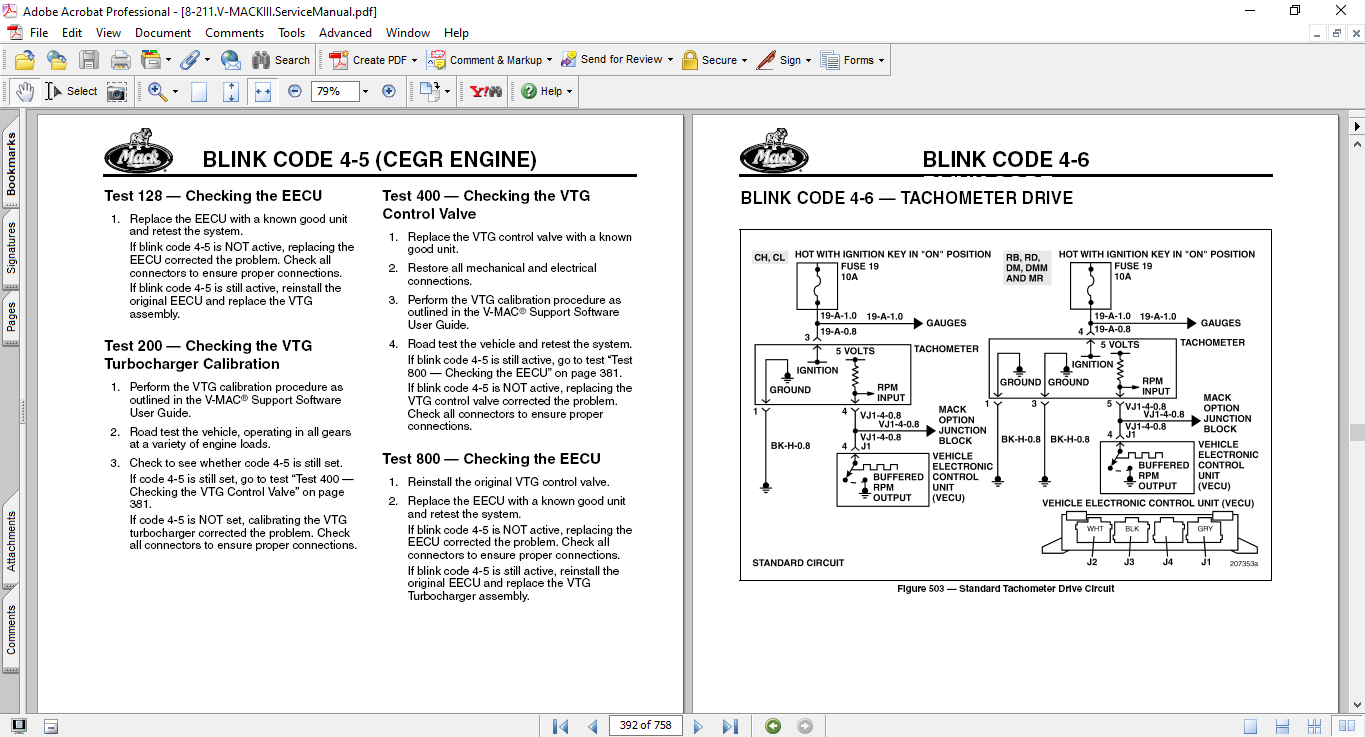Open the File menu
Image resolution: width=1365 pixels, height=737 pixels.
(39, 33)
